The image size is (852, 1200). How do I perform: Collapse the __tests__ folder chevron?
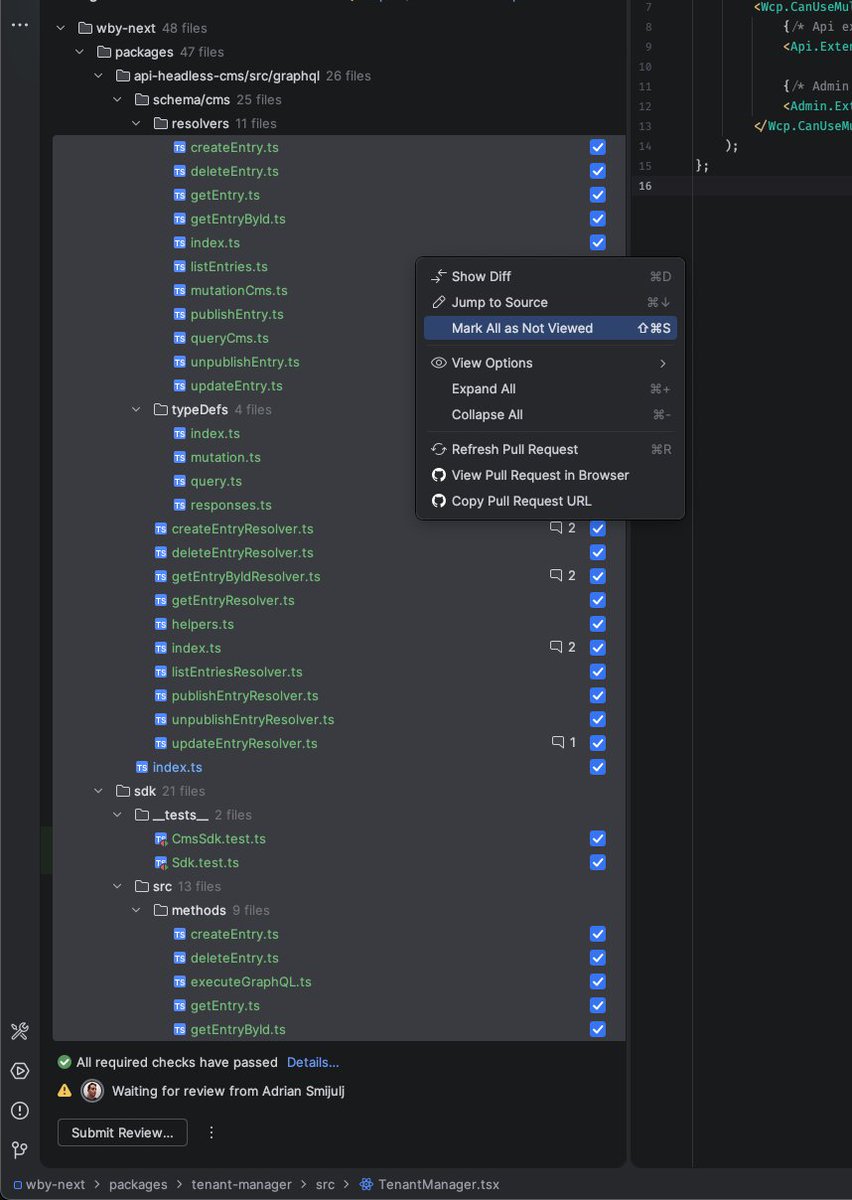tap(118, 815)
